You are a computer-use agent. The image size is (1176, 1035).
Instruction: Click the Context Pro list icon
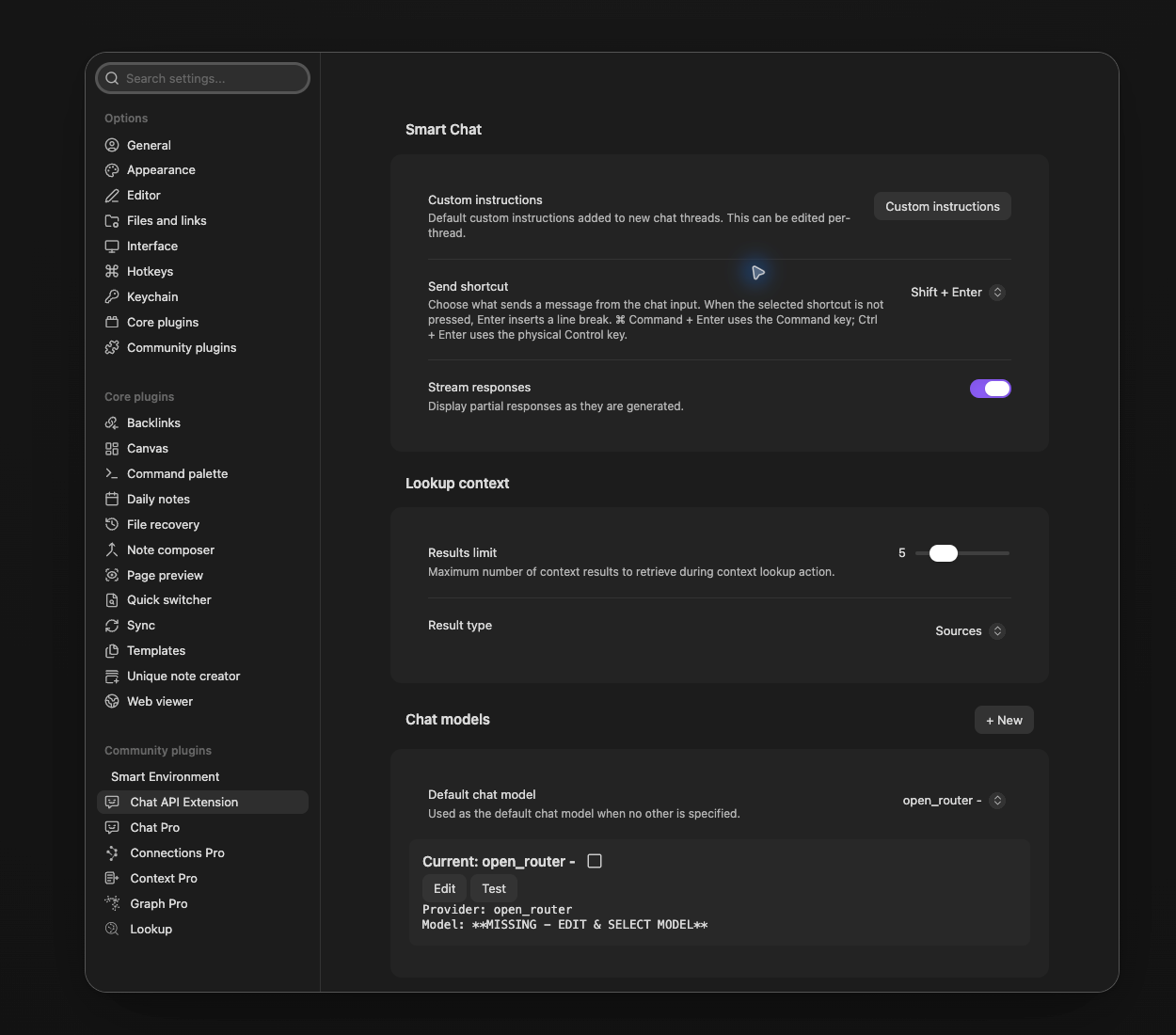coord(112,879)
